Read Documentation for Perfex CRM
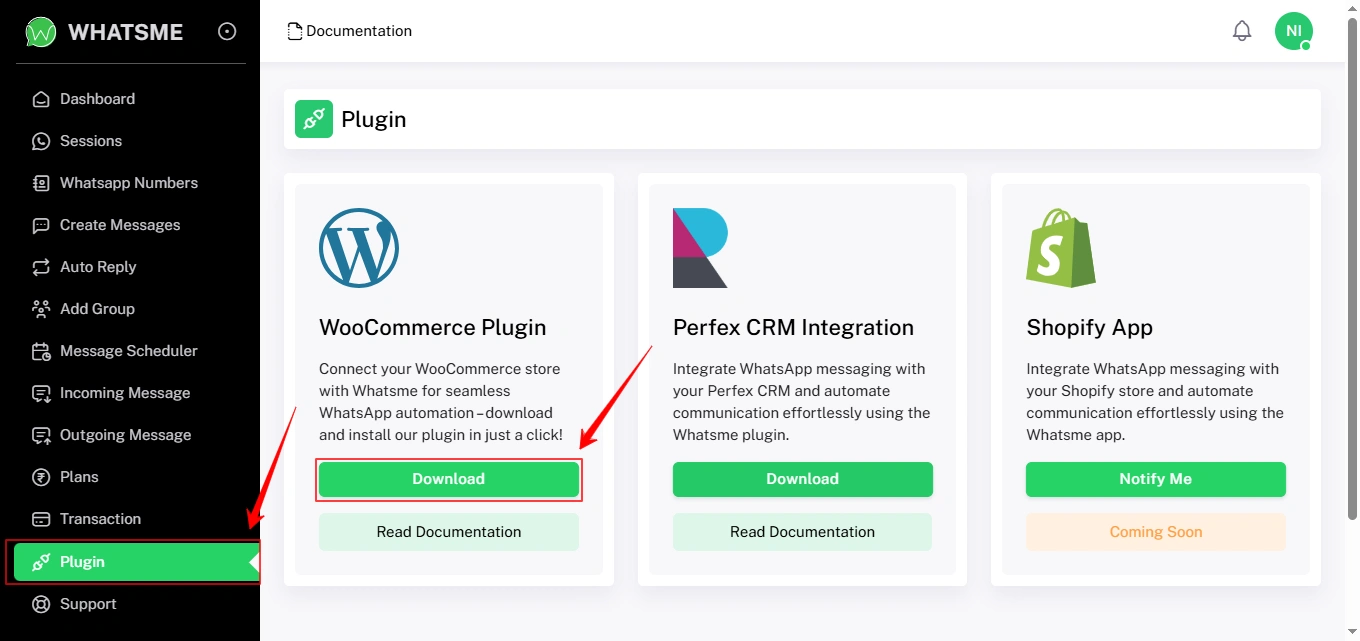Viewport: 1360px width, 641px height. pos(802,532)
